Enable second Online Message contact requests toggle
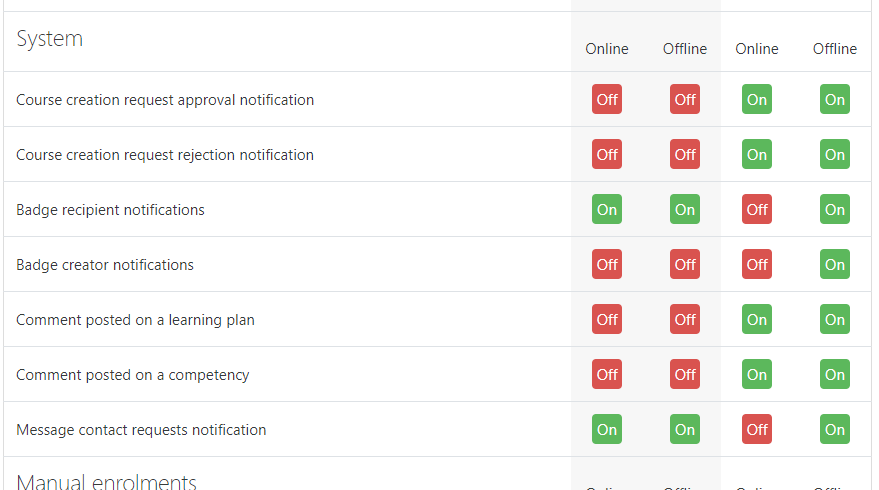This screenshot has height=490, width=879. (x=756, y=429)
